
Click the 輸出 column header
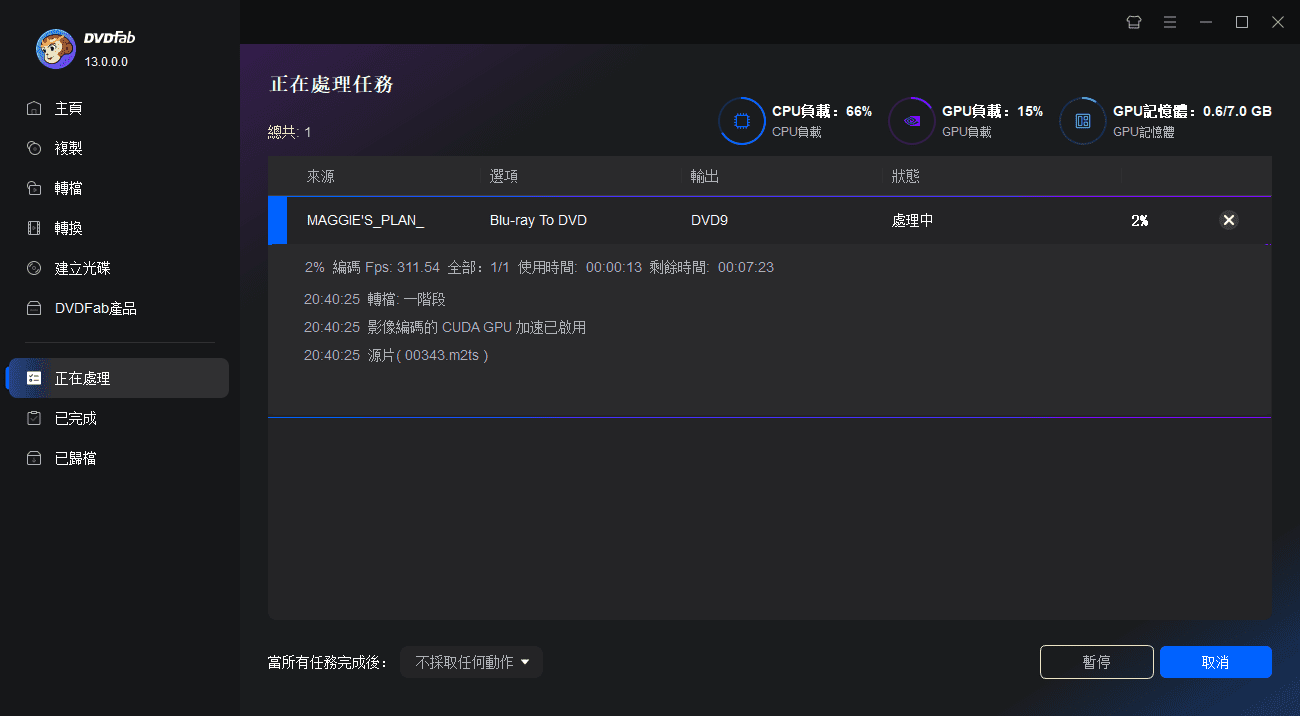[x=705, y=176]
